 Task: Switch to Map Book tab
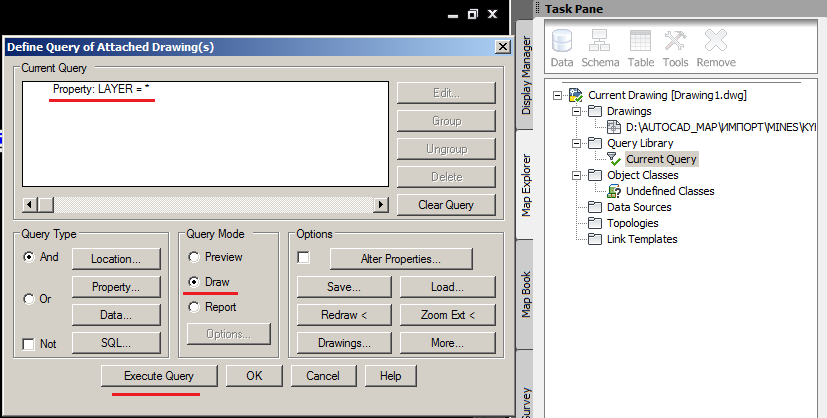[x=526, y=294]
